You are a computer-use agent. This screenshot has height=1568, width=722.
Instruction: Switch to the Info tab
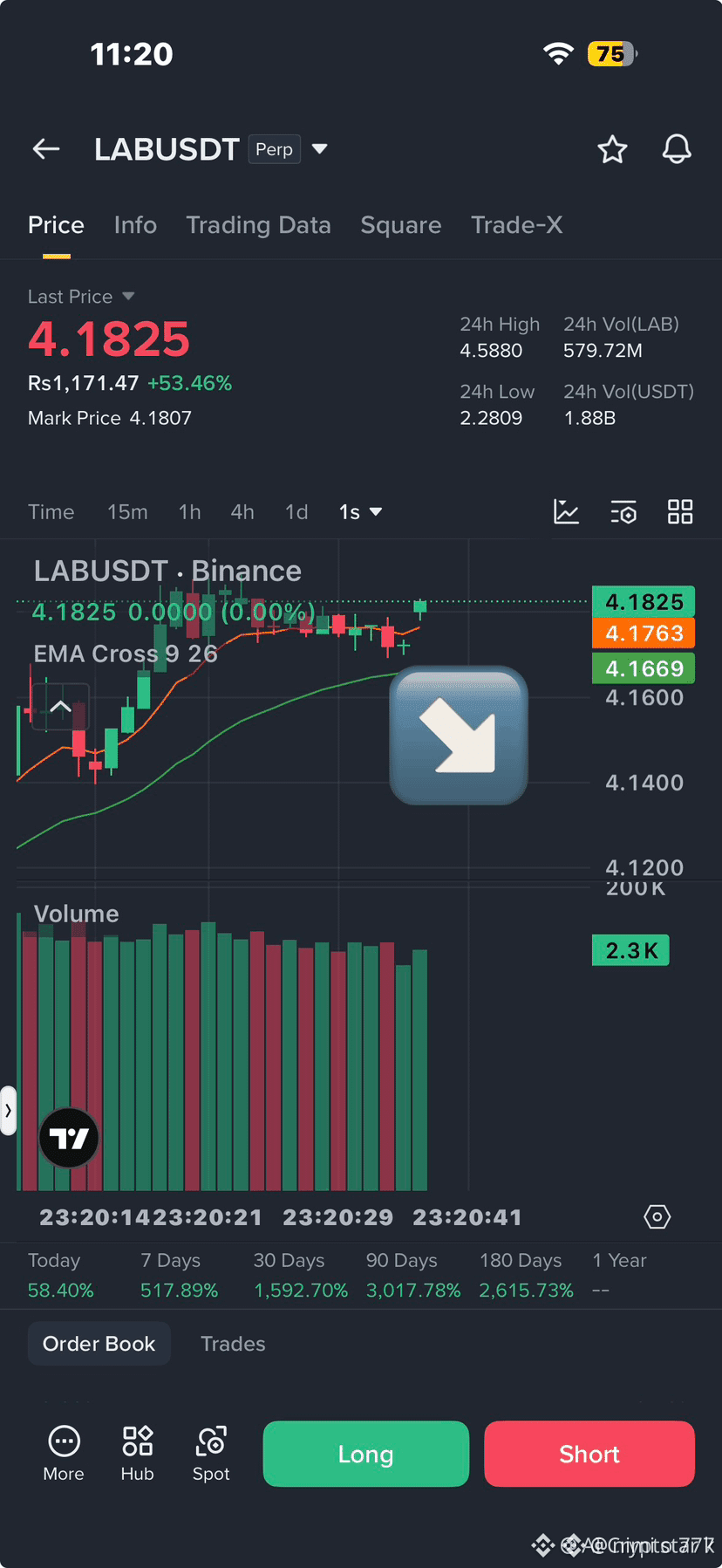(x=135, y=225)
